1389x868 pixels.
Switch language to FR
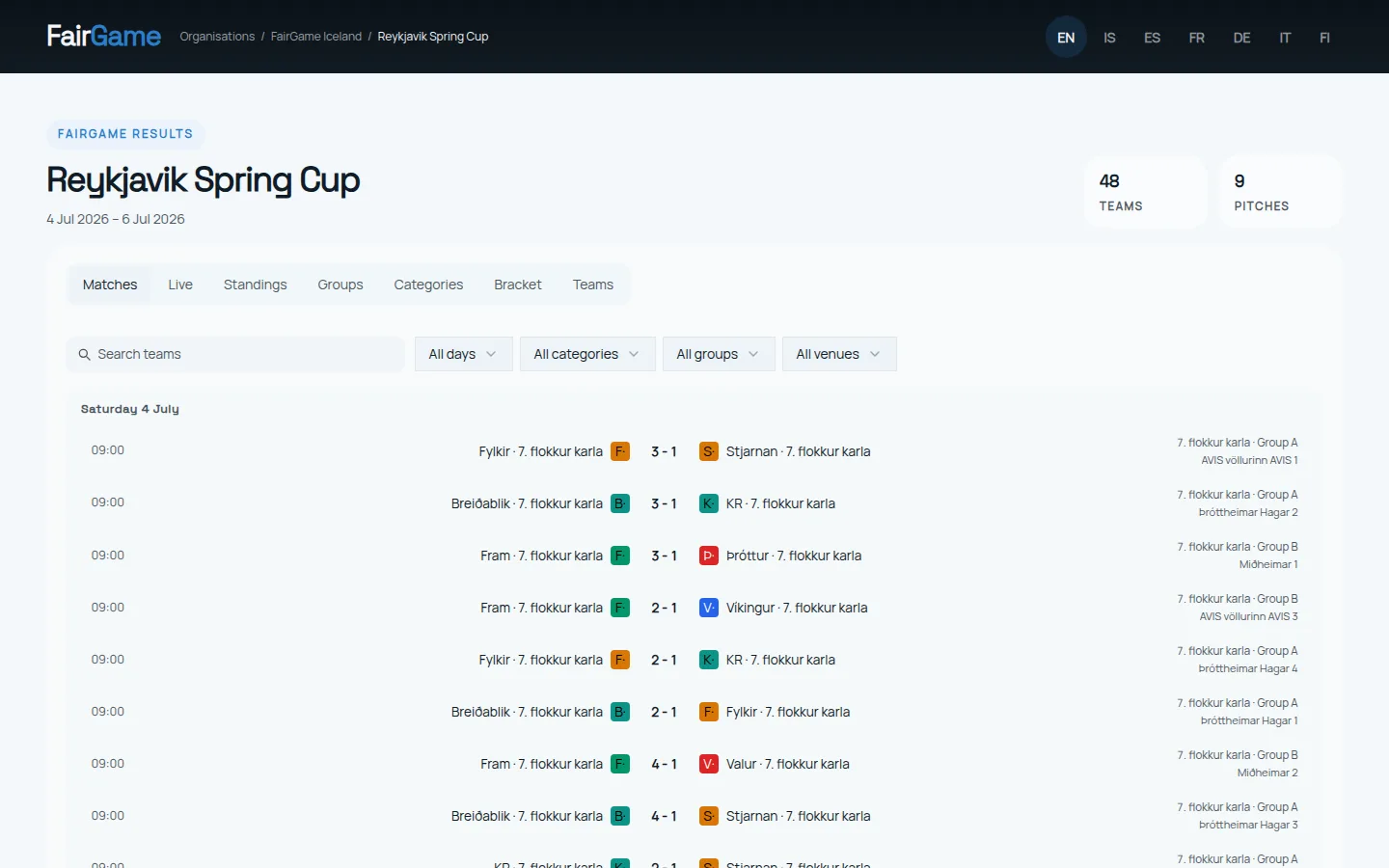pyautogui.click(x=1196, y=38)
